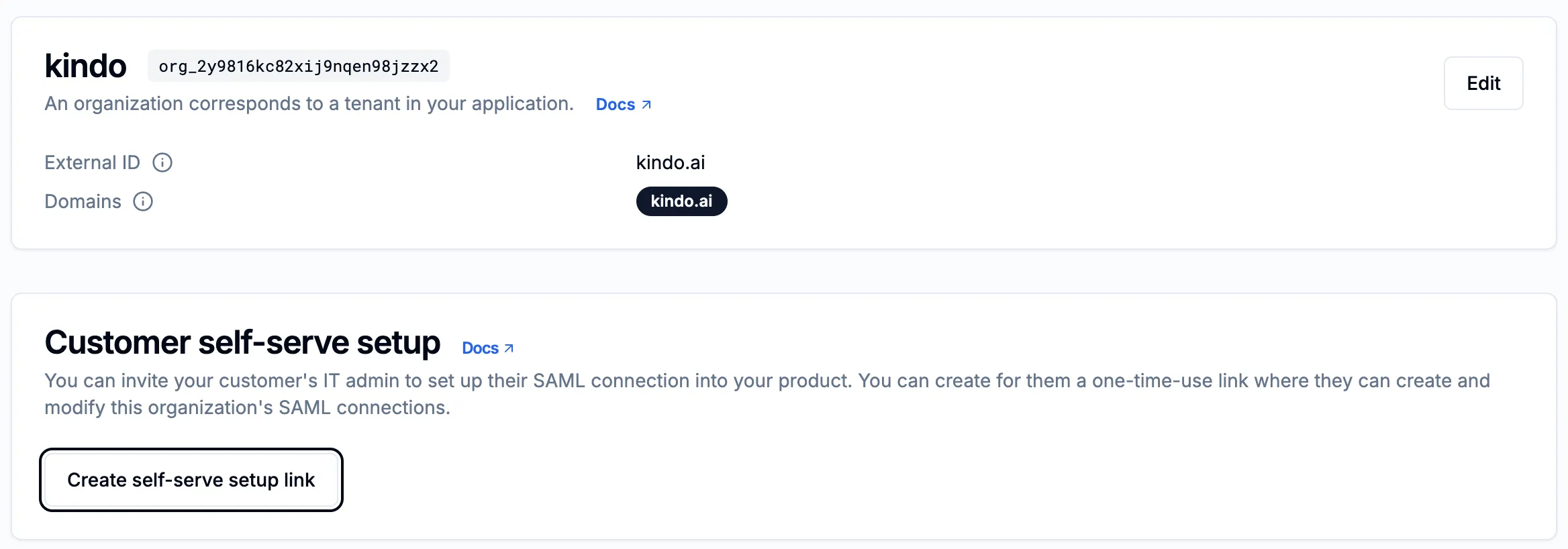The width and height of the screenshot is (1568, 549).
Task: Click the circled-i icon next to External ID
Action: pos(163,162)
